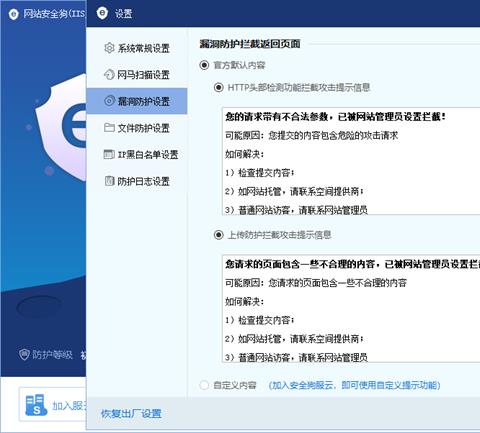Click the log icon beside 防护日志设置

(x=109, y=181)
